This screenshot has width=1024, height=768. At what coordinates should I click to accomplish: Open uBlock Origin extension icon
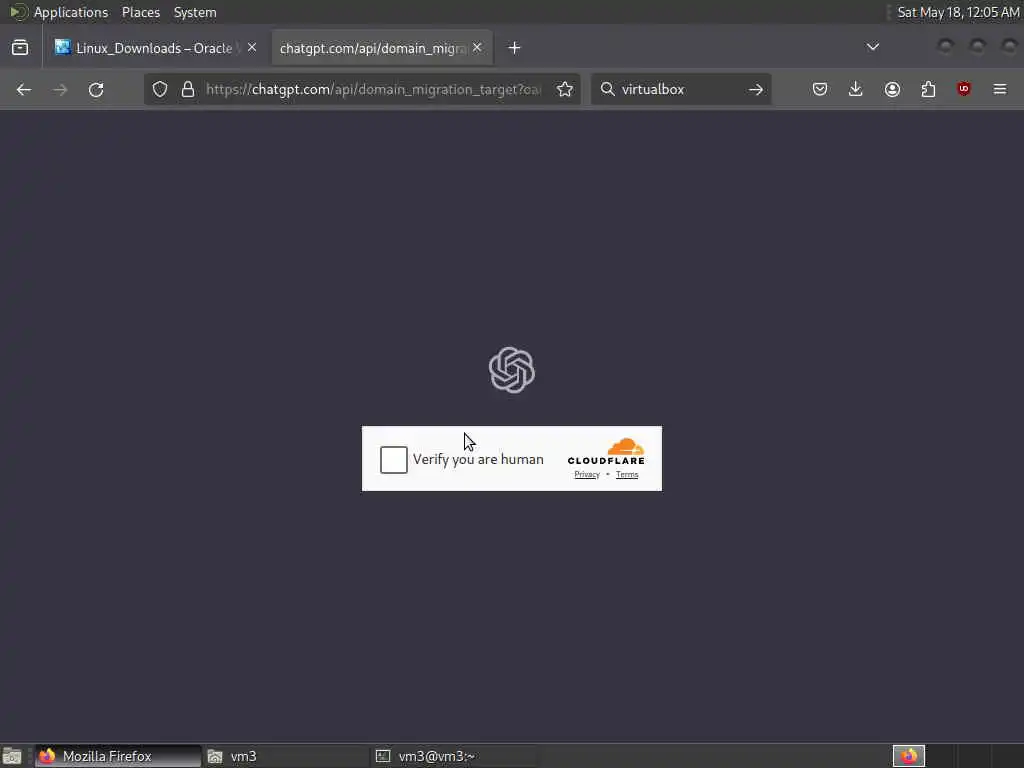(x=963, y=89)
